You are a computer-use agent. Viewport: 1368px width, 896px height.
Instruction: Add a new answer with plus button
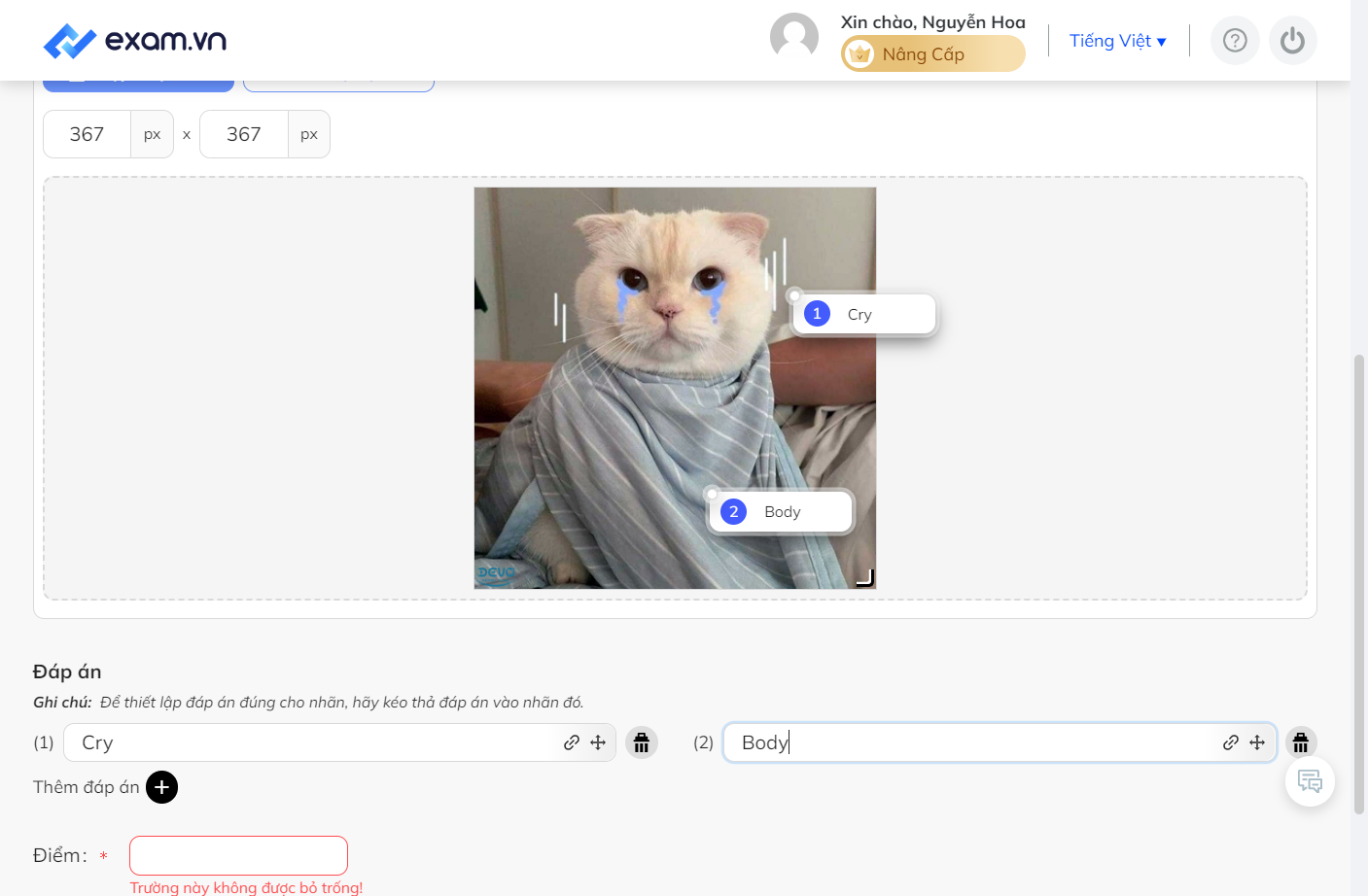tap(162, 787)
